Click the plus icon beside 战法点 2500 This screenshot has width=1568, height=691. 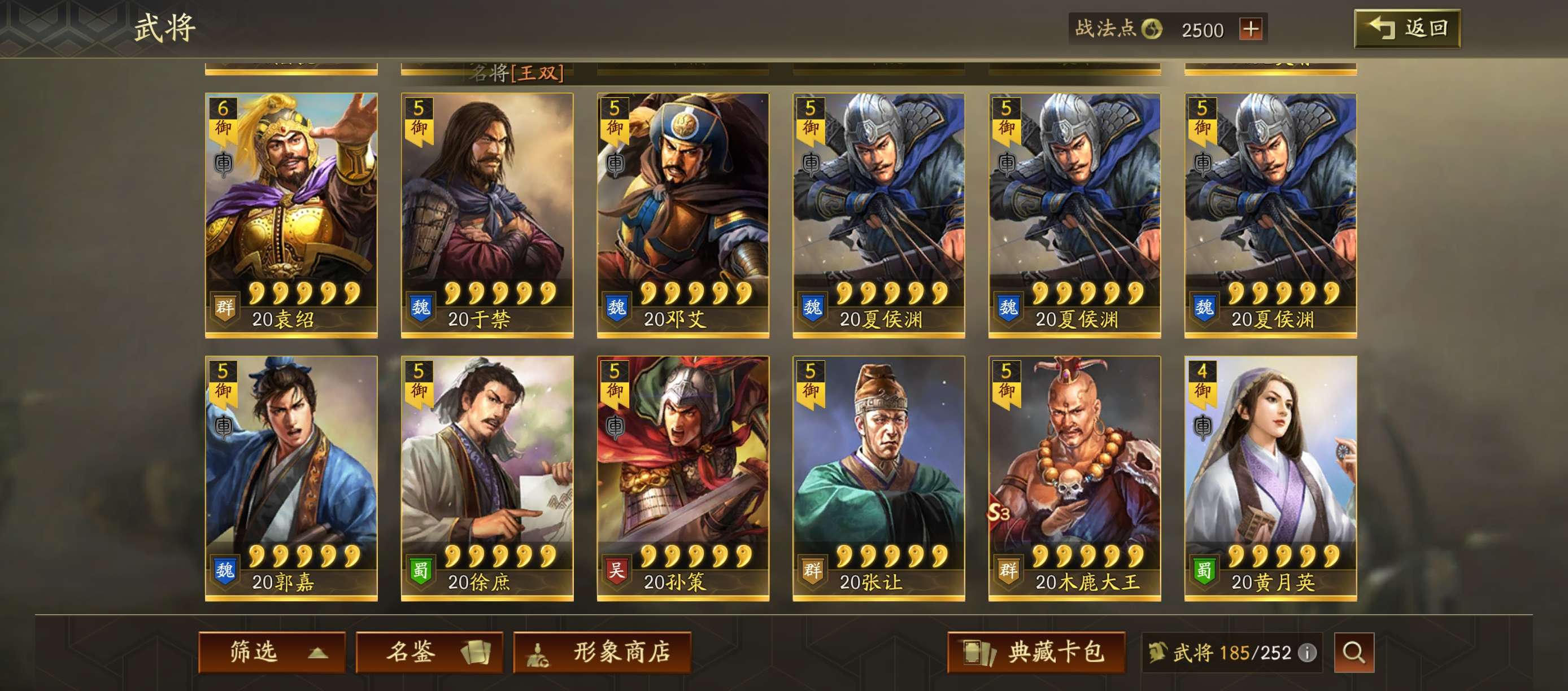pyautogui.click(x=1251, y=29)
